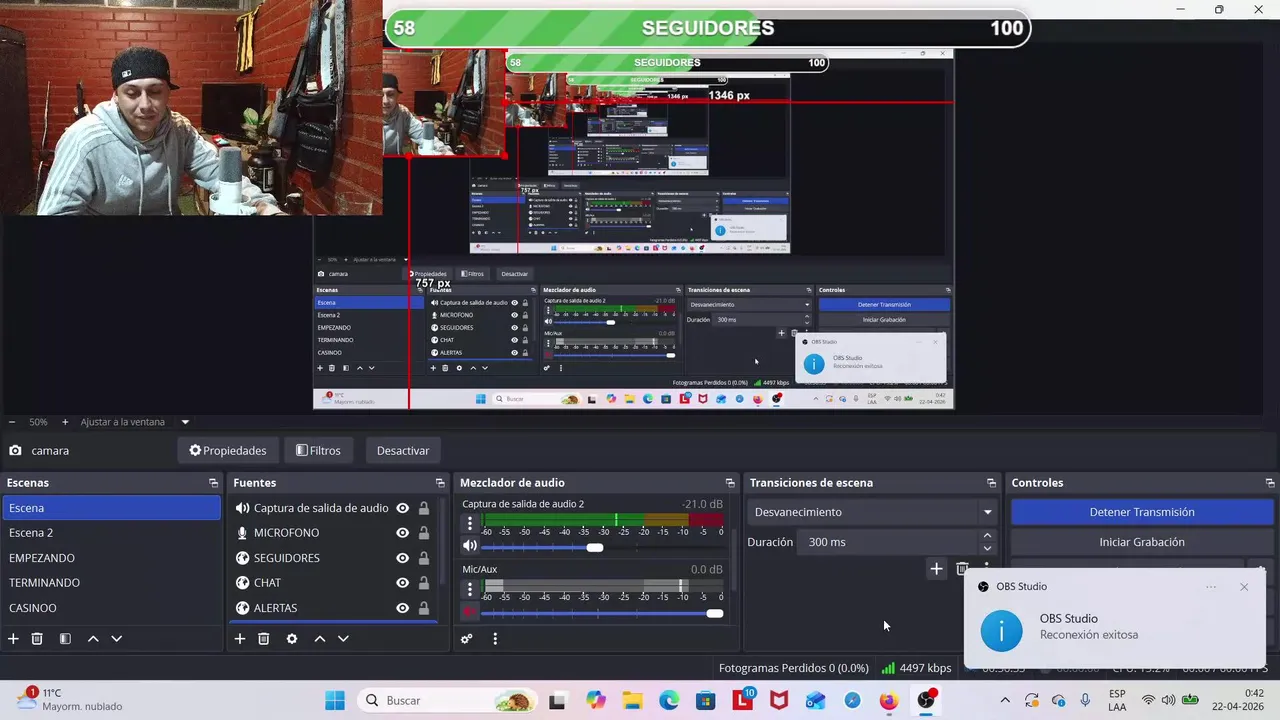This screenshot has height=720, width=1280.
Task: Zoom in preview with plus icon
Action: pos(65,422)
